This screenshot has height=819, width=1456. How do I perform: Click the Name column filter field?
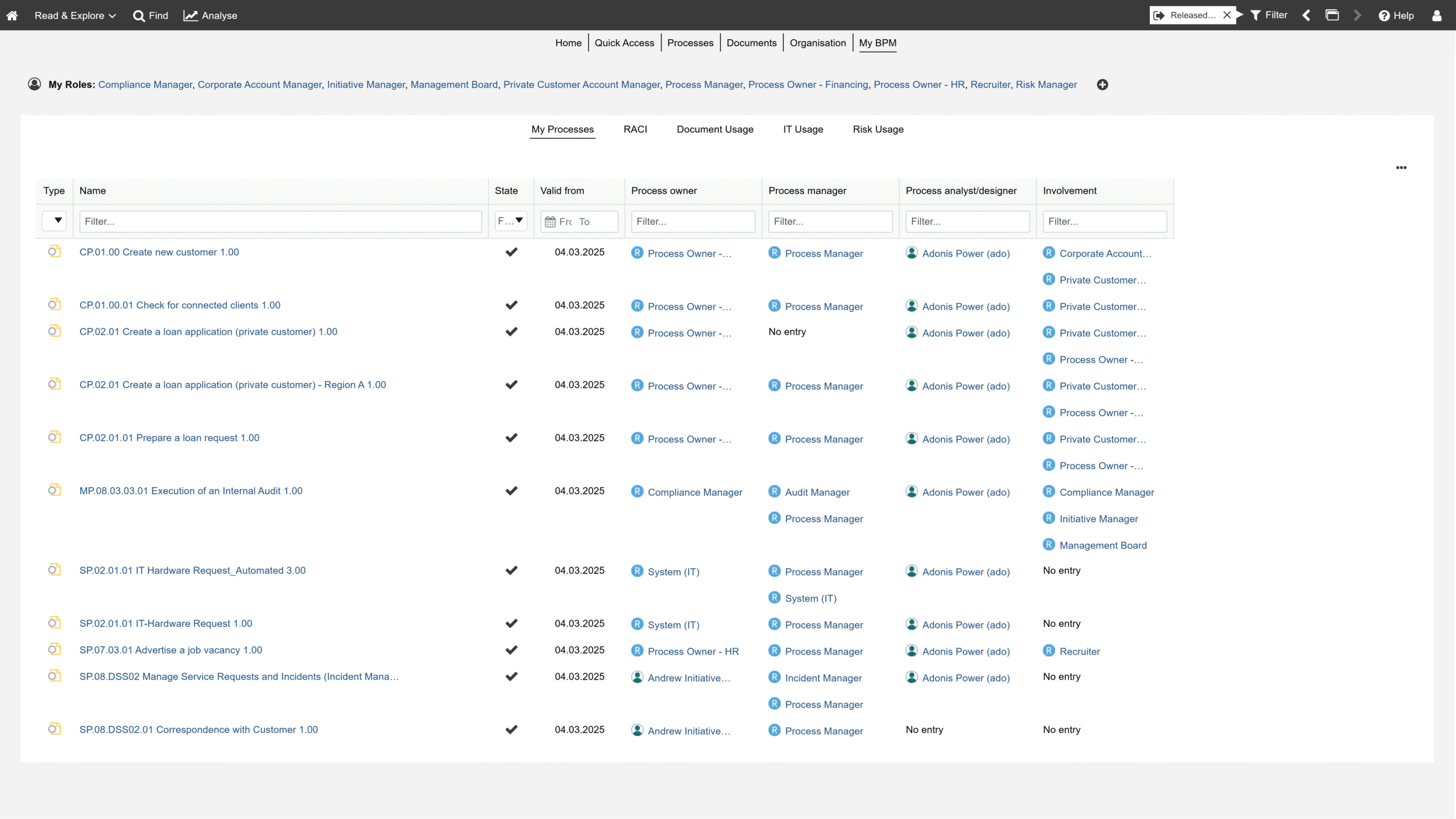tap(280, 221)
